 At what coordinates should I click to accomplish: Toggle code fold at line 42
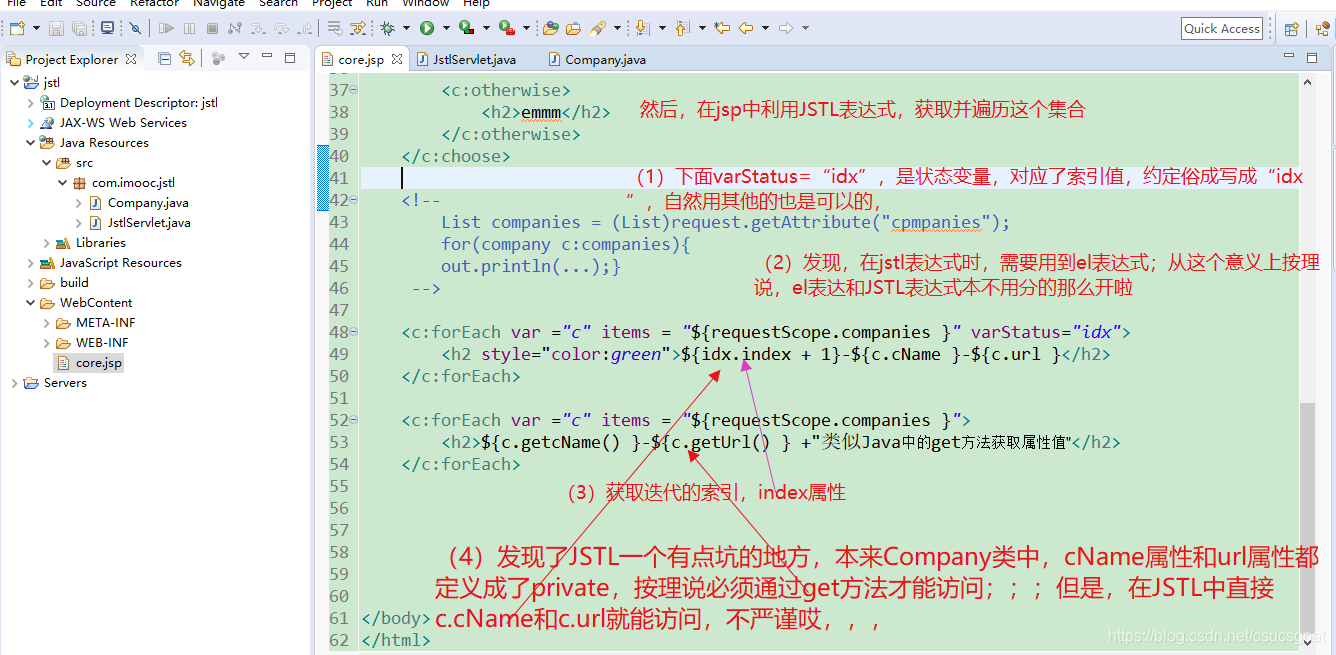click(x=354, y=200)
